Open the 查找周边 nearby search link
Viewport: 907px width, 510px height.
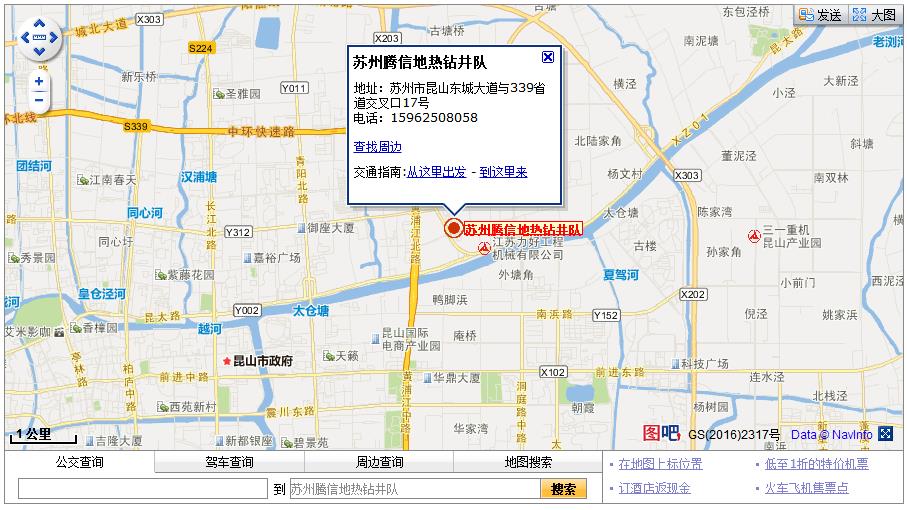click(x=377, y=147)
